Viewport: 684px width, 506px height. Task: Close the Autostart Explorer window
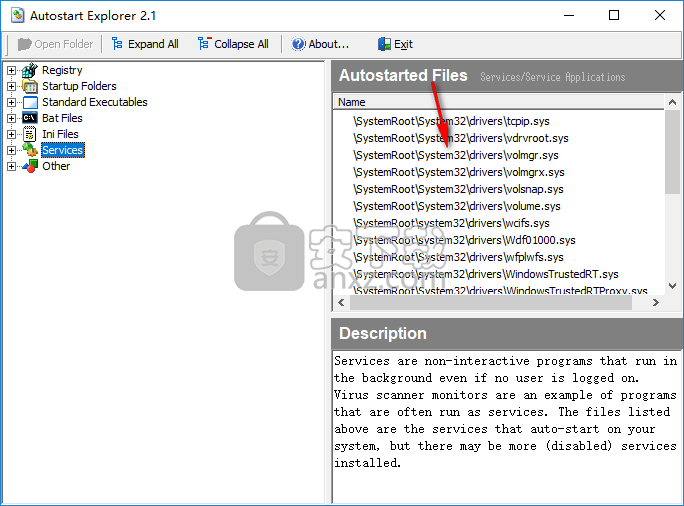(x=660, y=15)
